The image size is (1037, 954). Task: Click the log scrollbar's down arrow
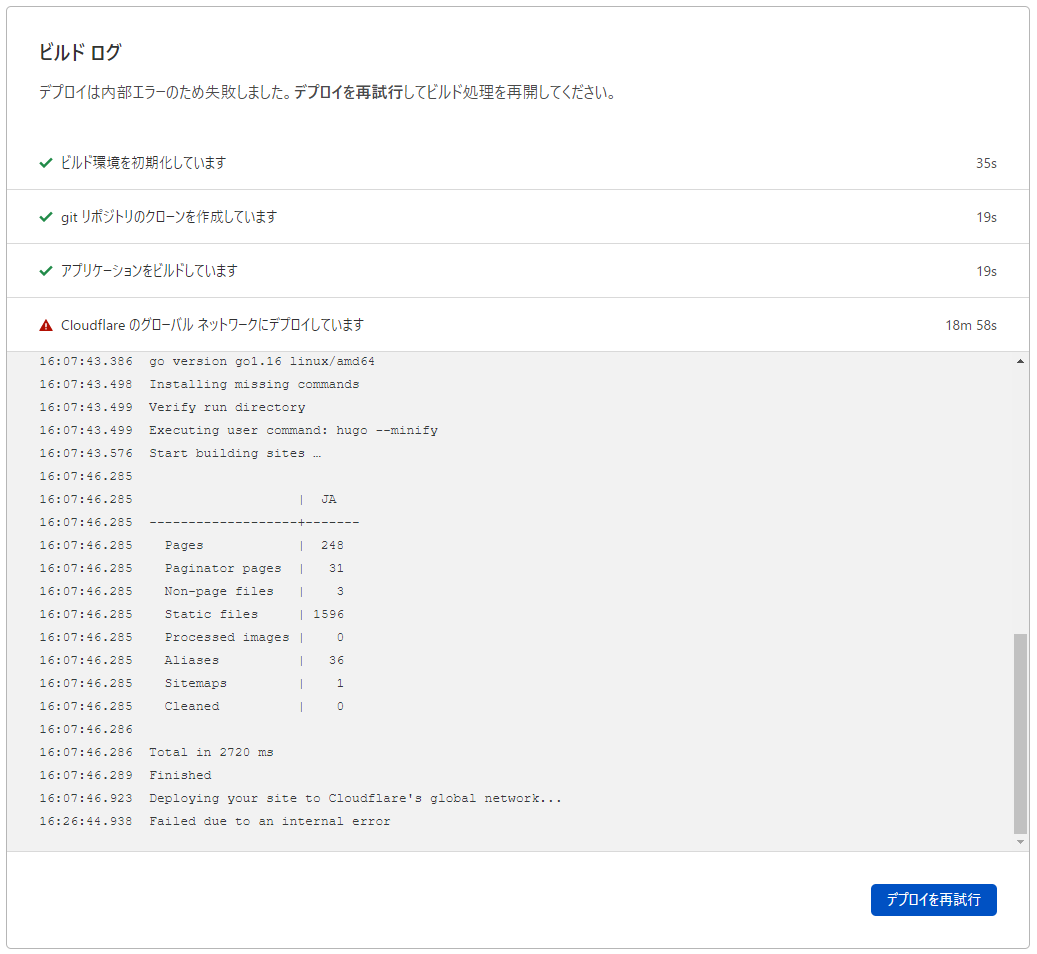[1020, 843]
